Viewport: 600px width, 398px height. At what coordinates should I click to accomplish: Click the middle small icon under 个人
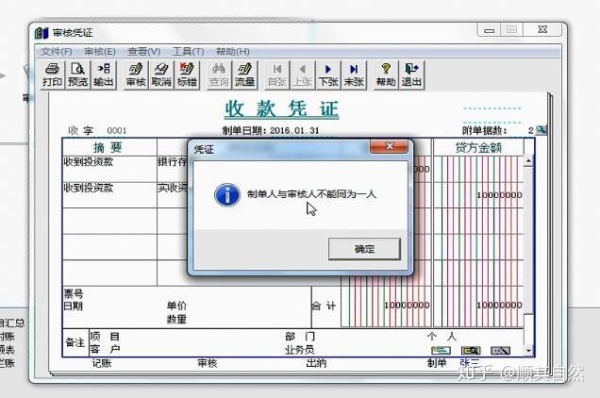click(471, 350)
